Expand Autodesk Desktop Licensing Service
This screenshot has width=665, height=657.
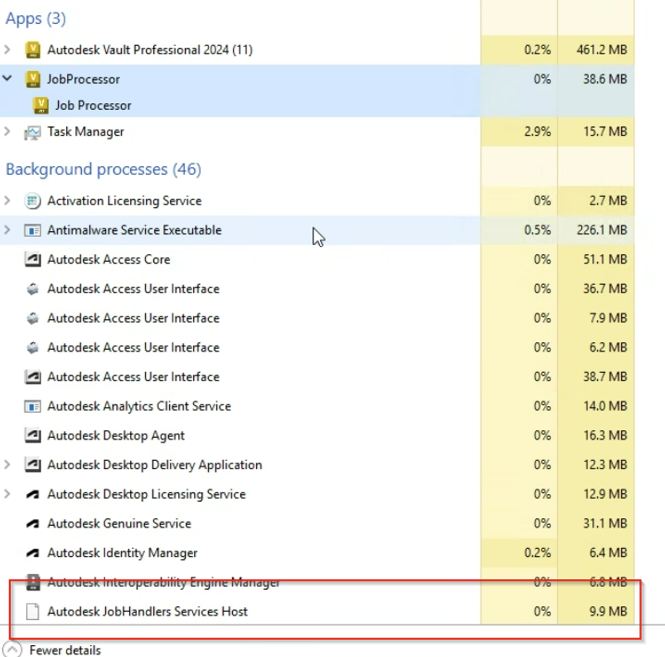(x=7, y=494)
